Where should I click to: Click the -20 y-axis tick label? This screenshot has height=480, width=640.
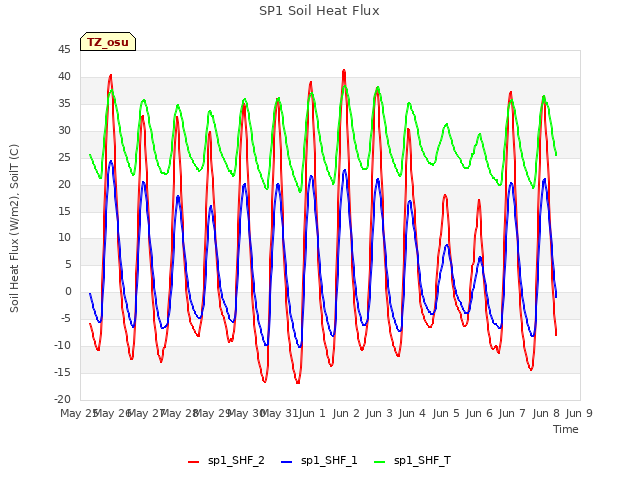pos(62,400)
